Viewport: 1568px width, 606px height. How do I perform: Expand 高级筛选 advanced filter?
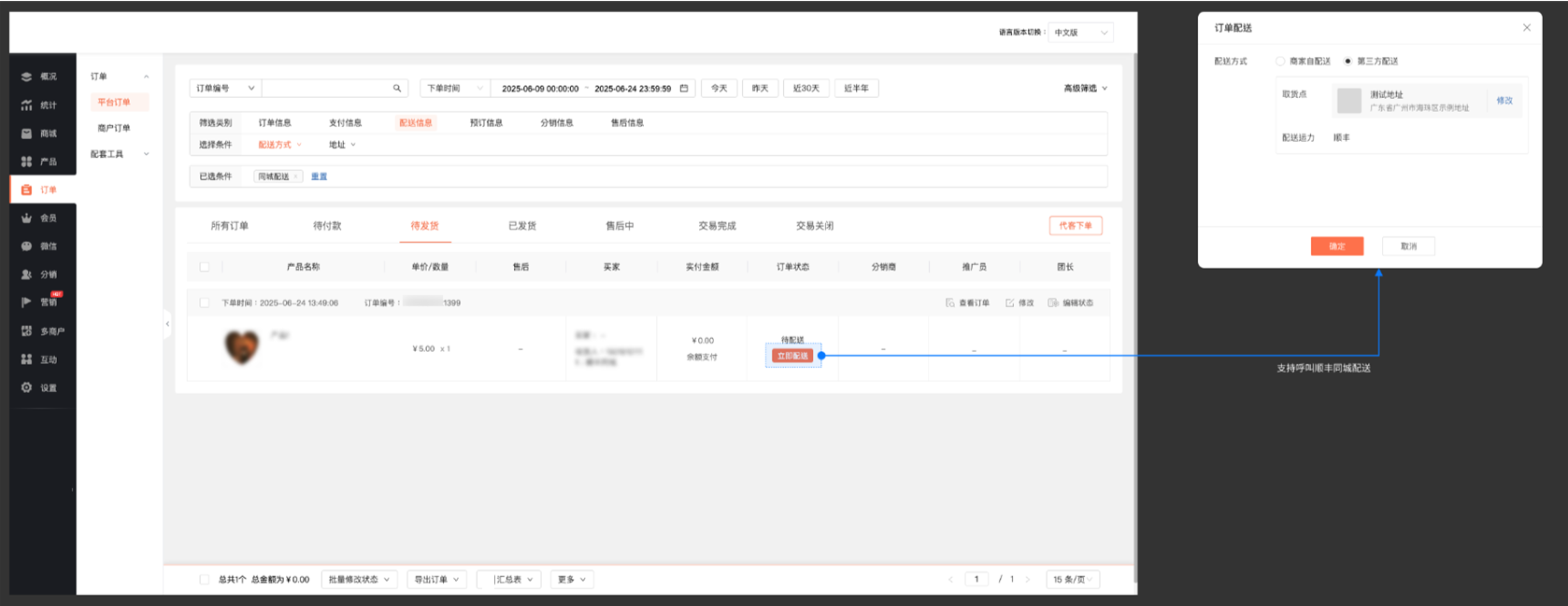[x=1085, y=89]
